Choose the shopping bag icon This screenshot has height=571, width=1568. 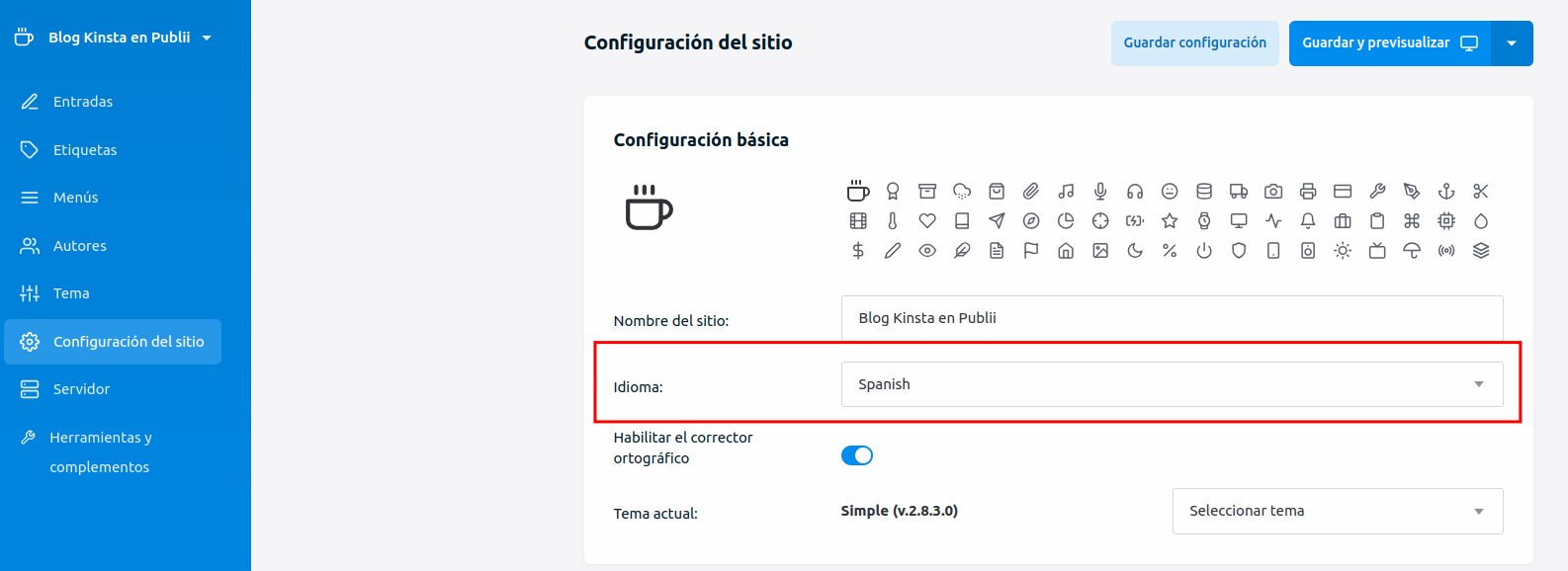pyautogui.click(x=997, y=192)
